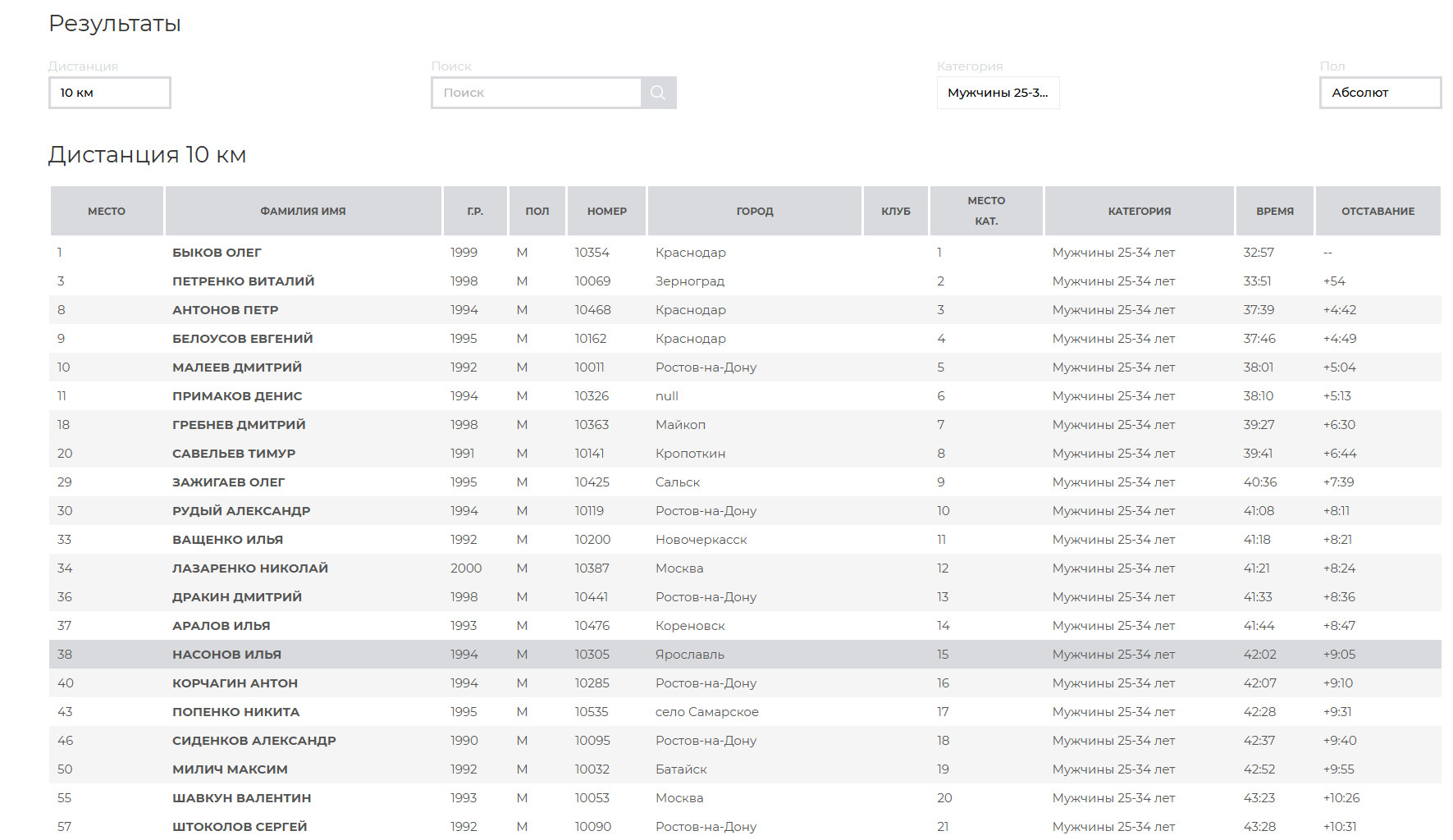Click the Результаты page heading

(x=115, y=24)
